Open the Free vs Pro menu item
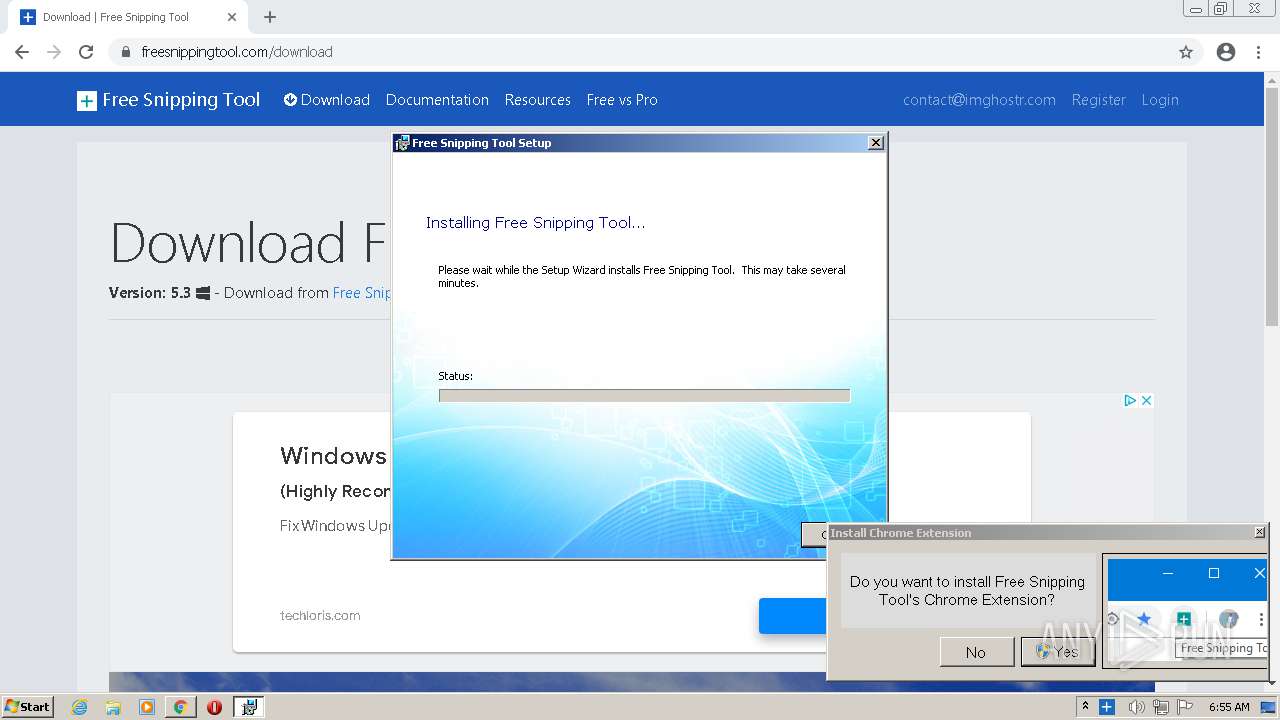 coord(622,100)
